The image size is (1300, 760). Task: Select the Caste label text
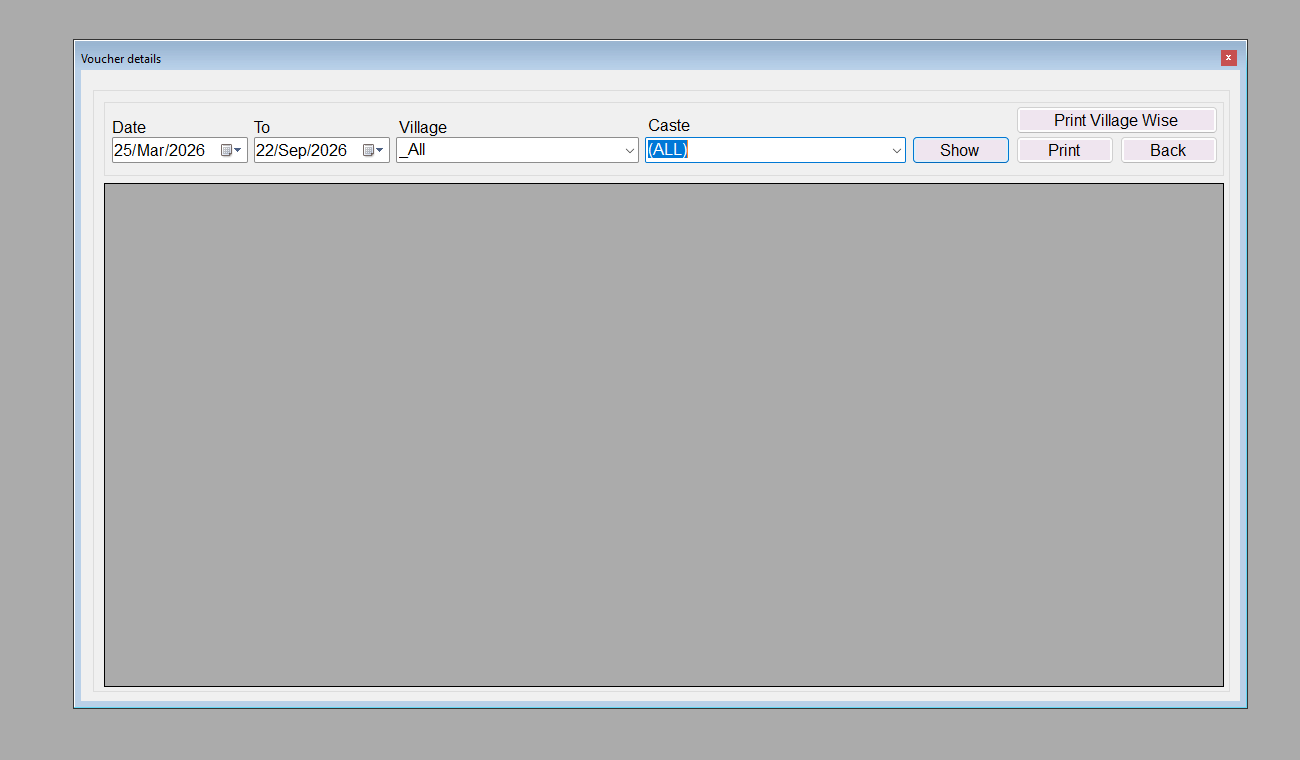(x=669, y=125)
